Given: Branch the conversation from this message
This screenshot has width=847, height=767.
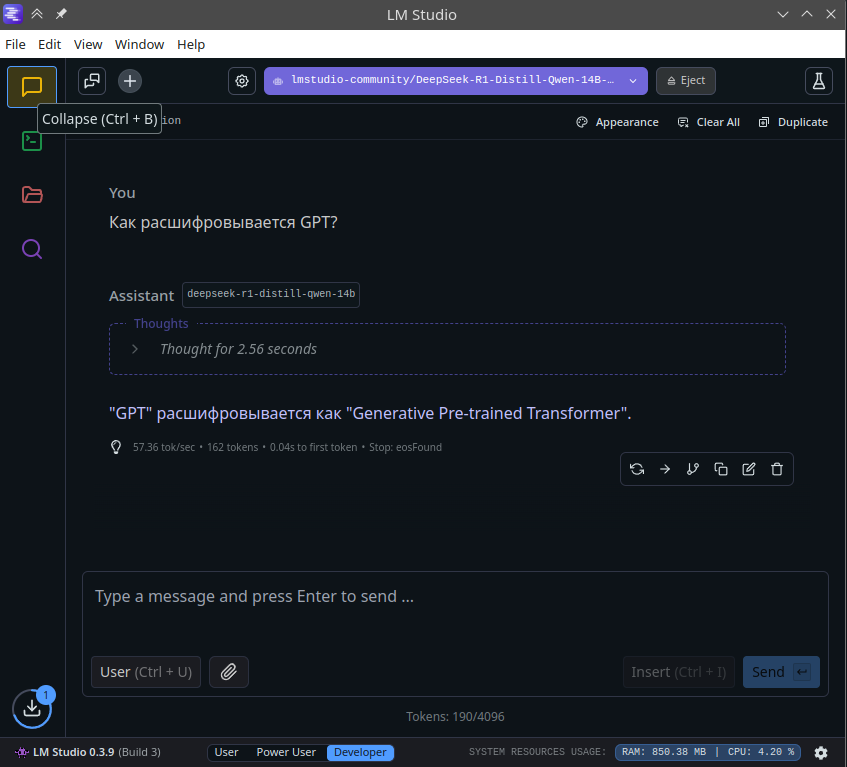Looking at the screenshot, I should [693, 469].
